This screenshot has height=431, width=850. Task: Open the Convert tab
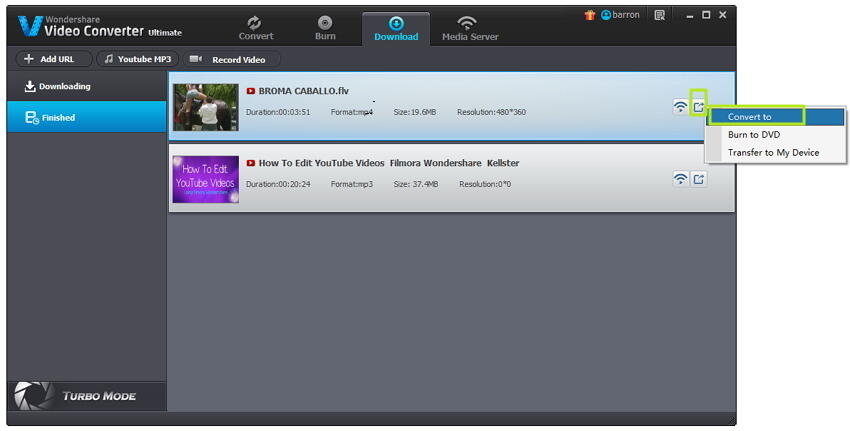pos(256,28)
